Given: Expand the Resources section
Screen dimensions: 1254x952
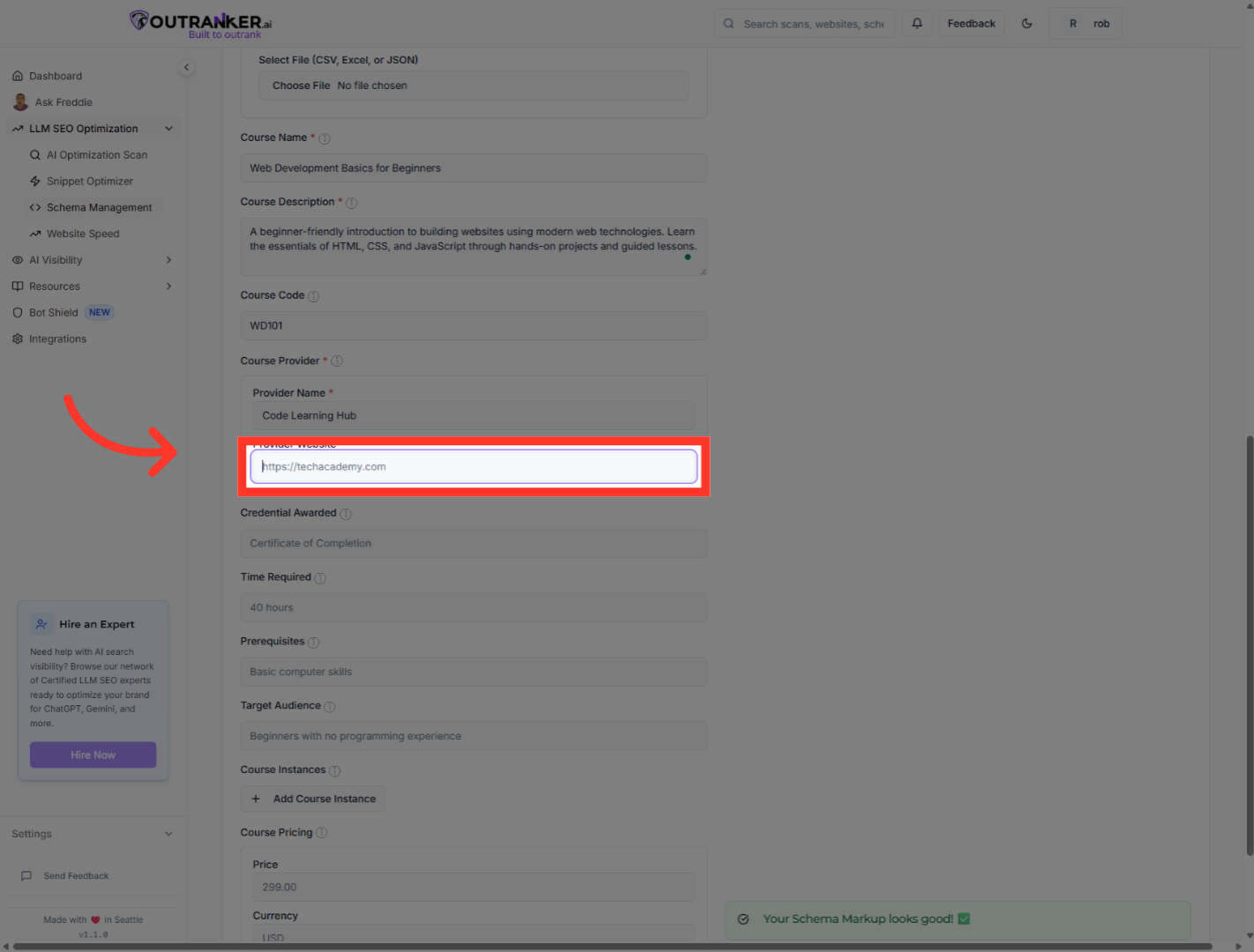Looking at the screenshot, I should (168, 286).
